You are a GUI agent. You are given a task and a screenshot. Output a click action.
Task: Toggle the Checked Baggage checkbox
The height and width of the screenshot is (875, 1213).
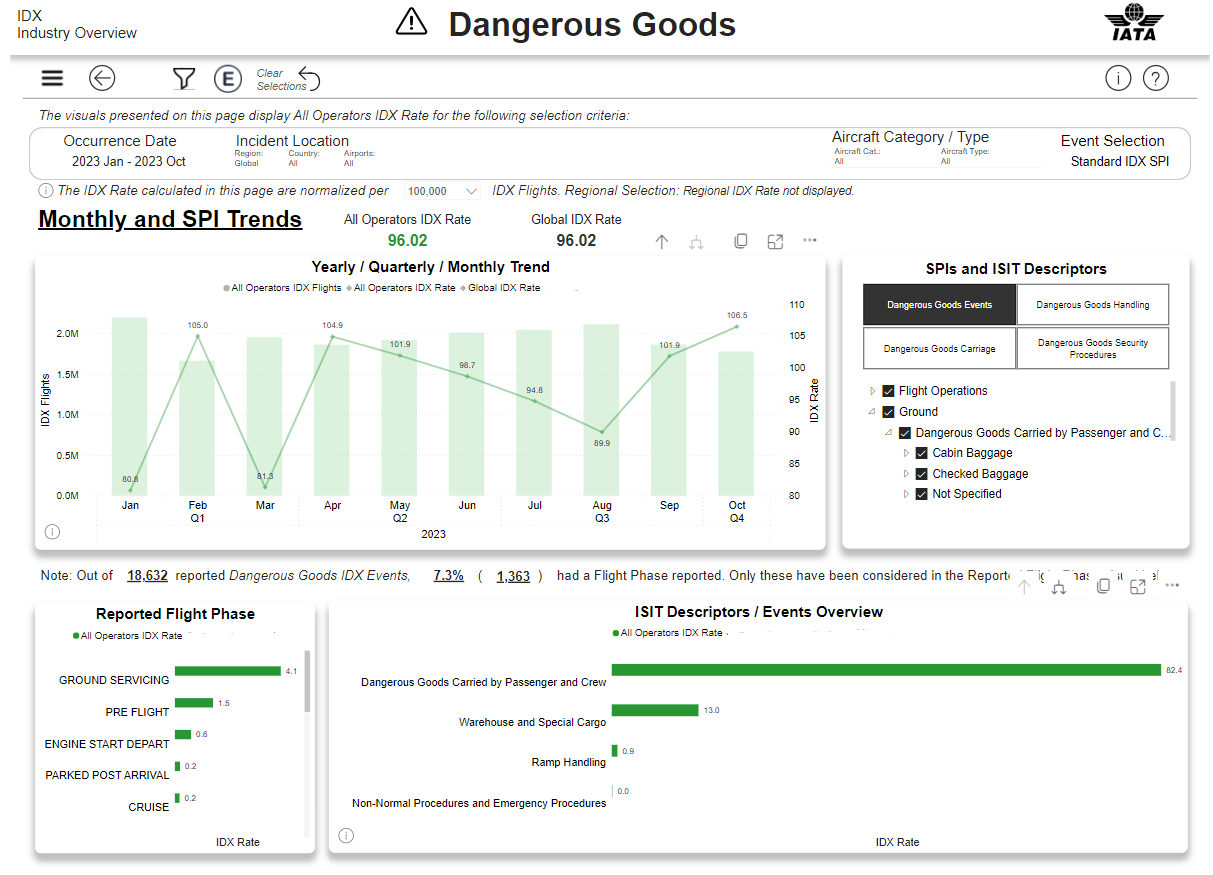[922, 474]
